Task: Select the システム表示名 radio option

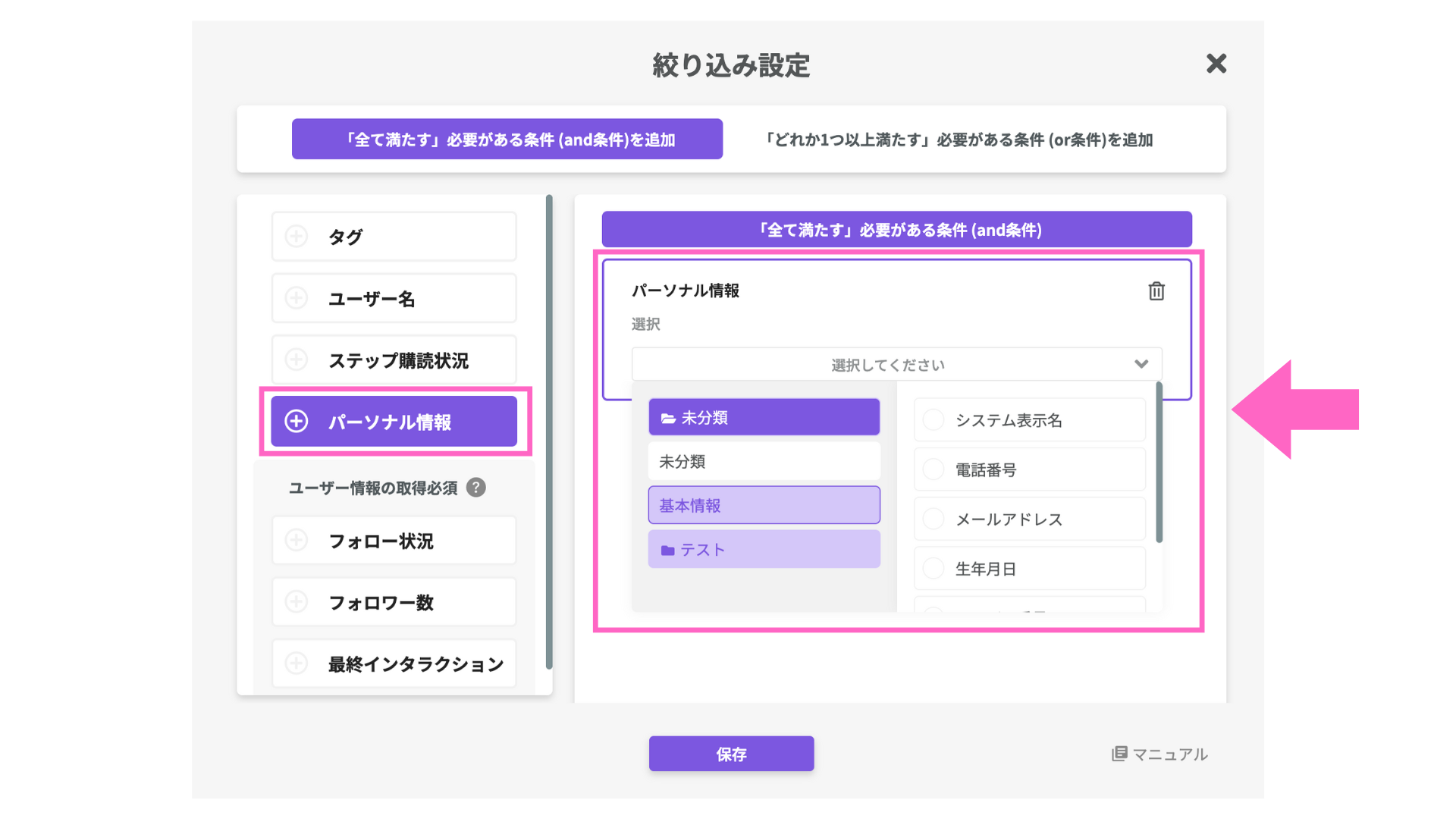Action: tap(934, 420)
